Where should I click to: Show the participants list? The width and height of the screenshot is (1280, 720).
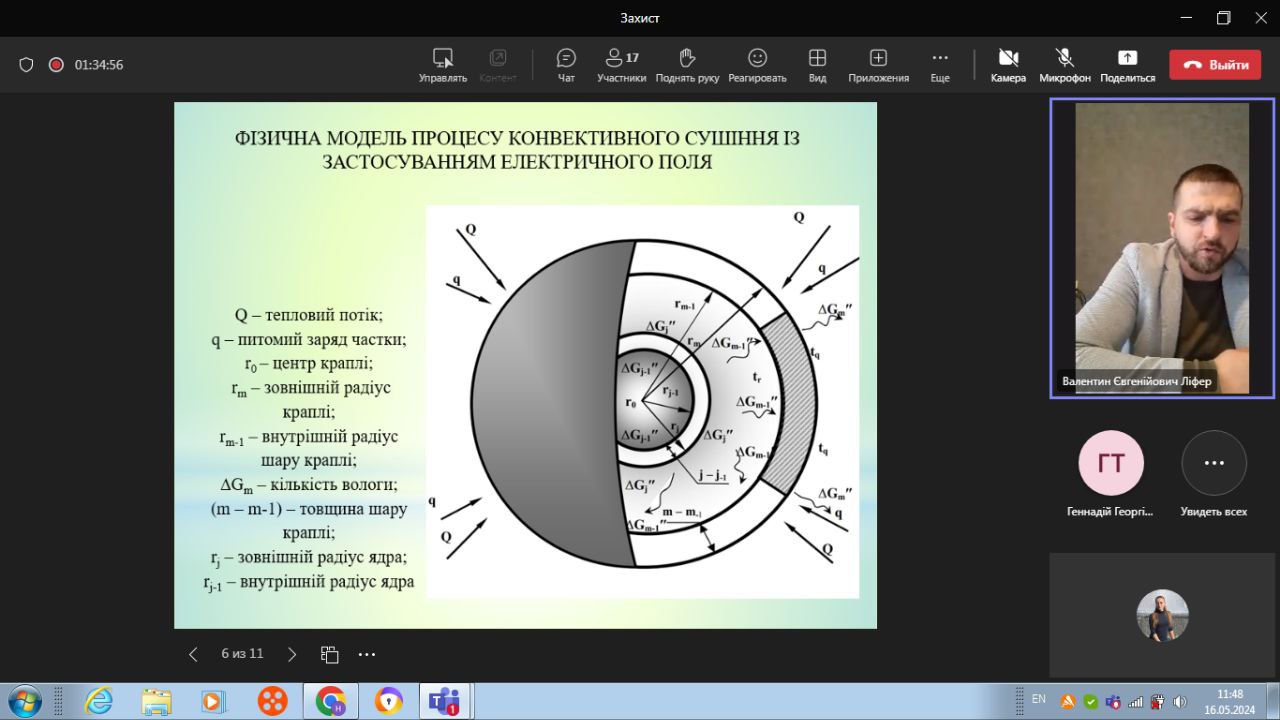tap(621, 65)
